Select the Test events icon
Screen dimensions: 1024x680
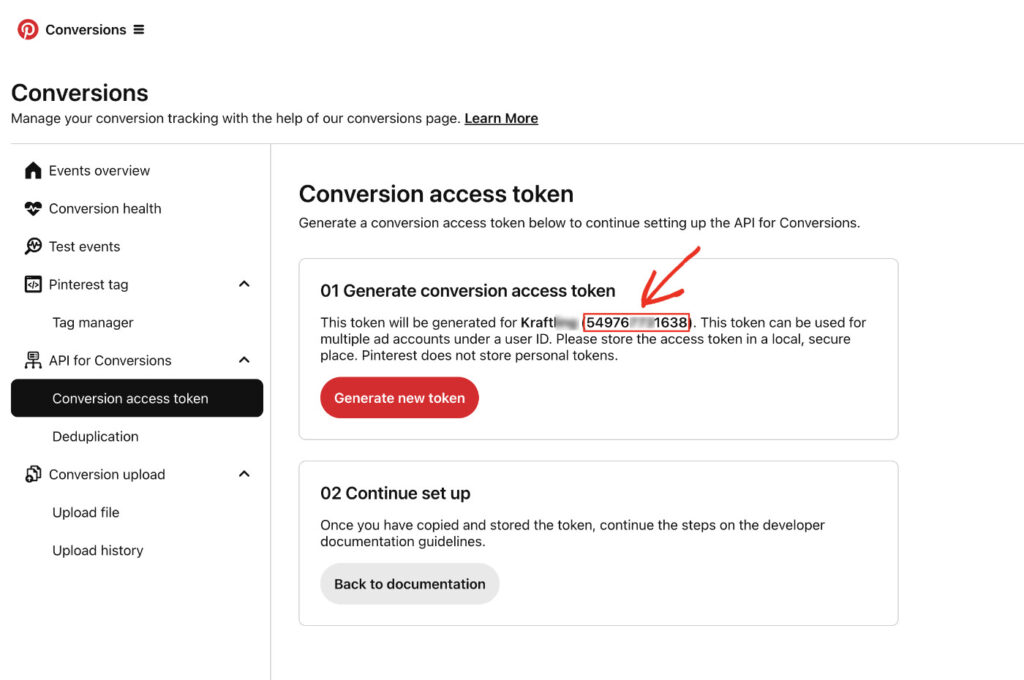(33, 246)
